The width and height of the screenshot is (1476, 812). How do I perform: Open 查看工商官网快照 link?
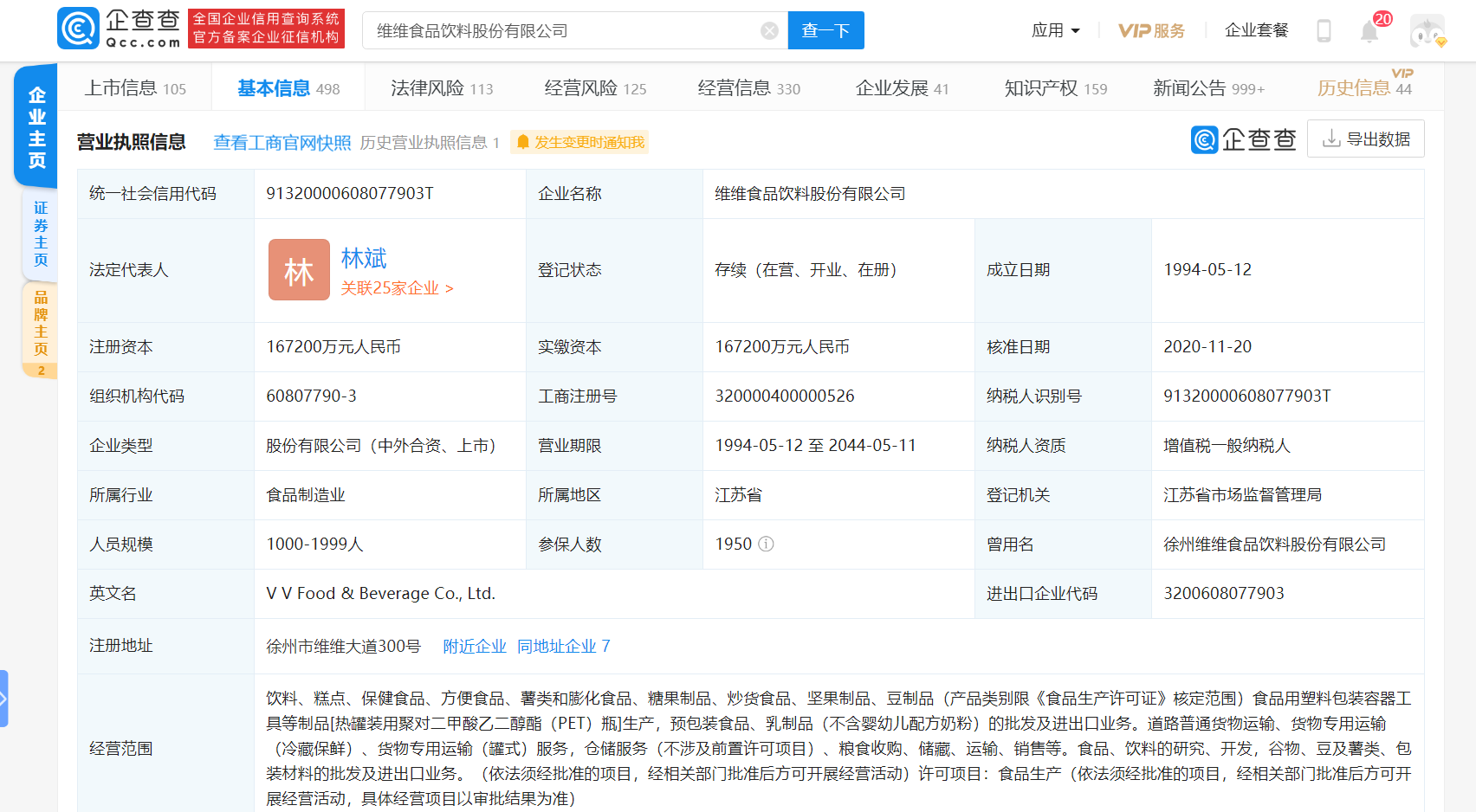click(282, 142)
